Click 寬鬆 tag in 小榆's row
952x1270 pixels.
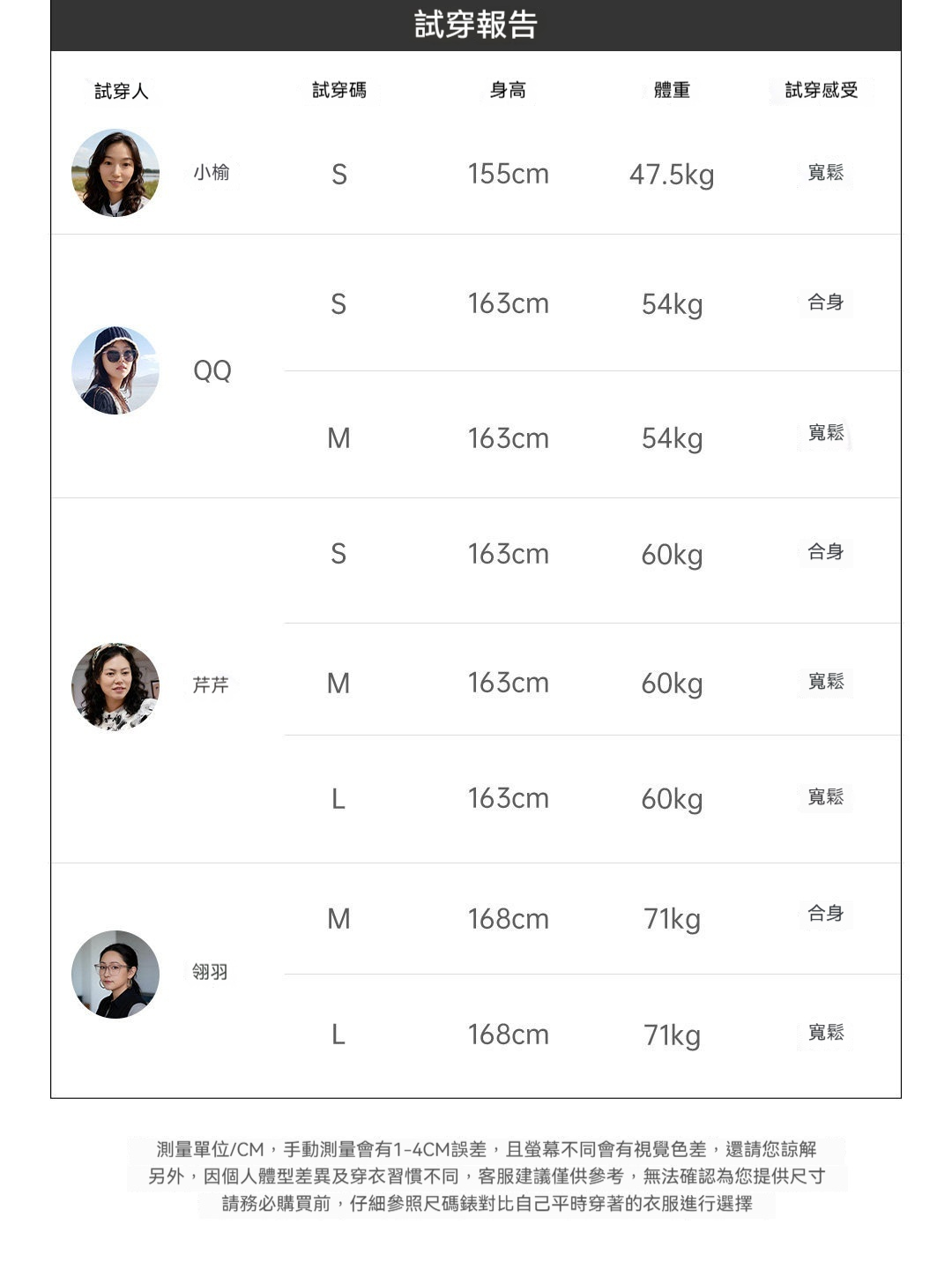826,173
